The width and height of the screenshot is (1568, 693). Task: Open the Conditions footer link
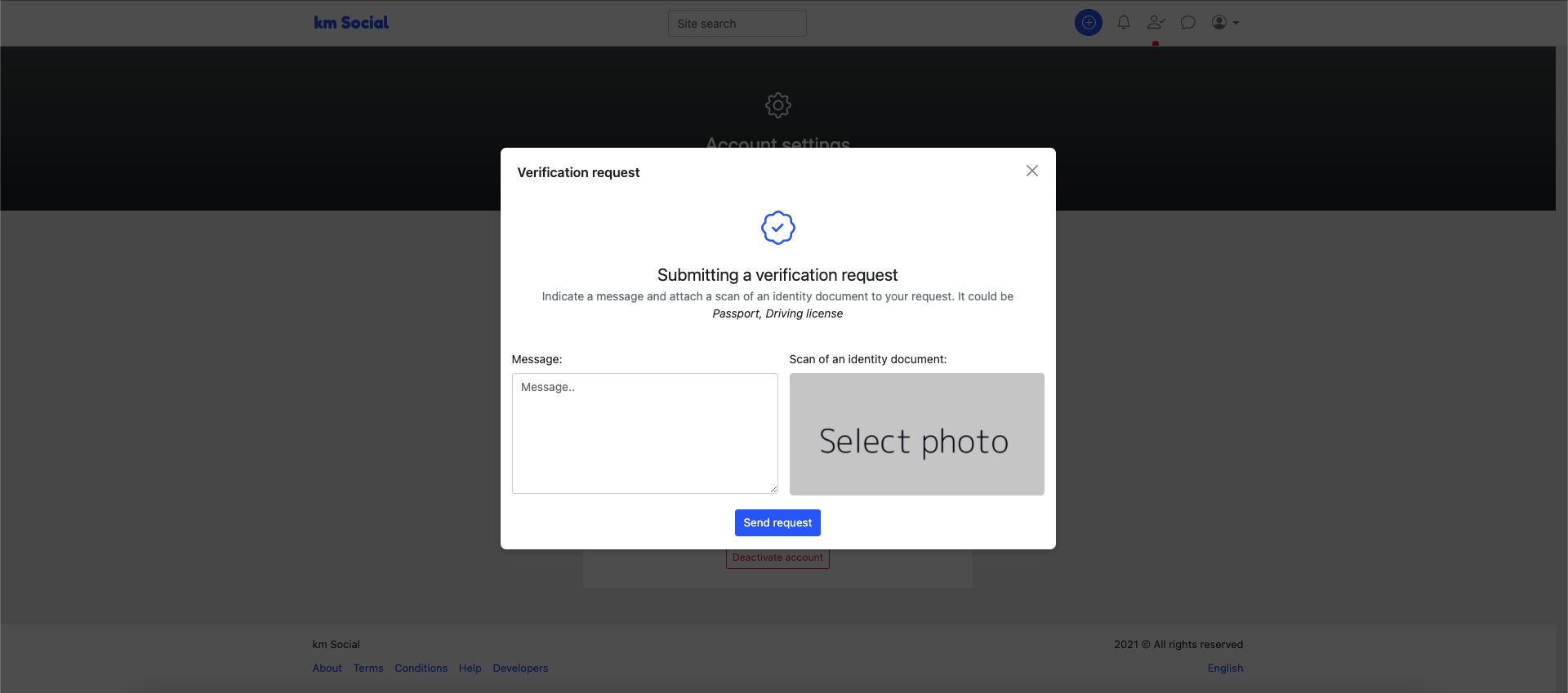(x=421, y=668)
